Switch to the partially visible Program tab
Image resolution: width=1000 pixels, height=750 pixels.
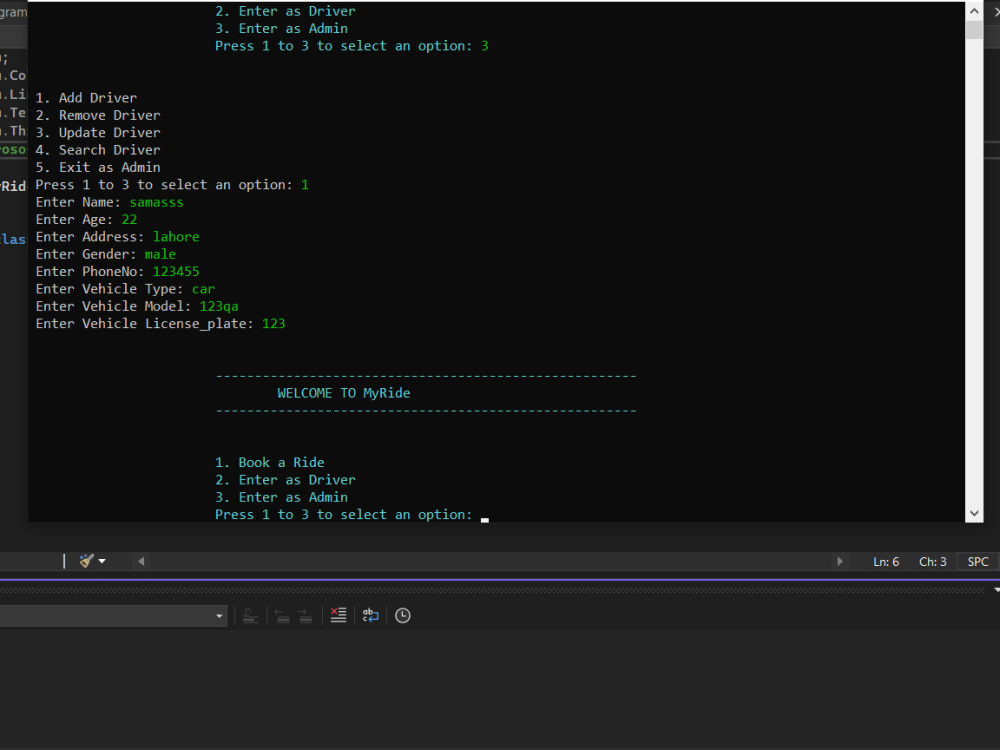coord(12,10)
